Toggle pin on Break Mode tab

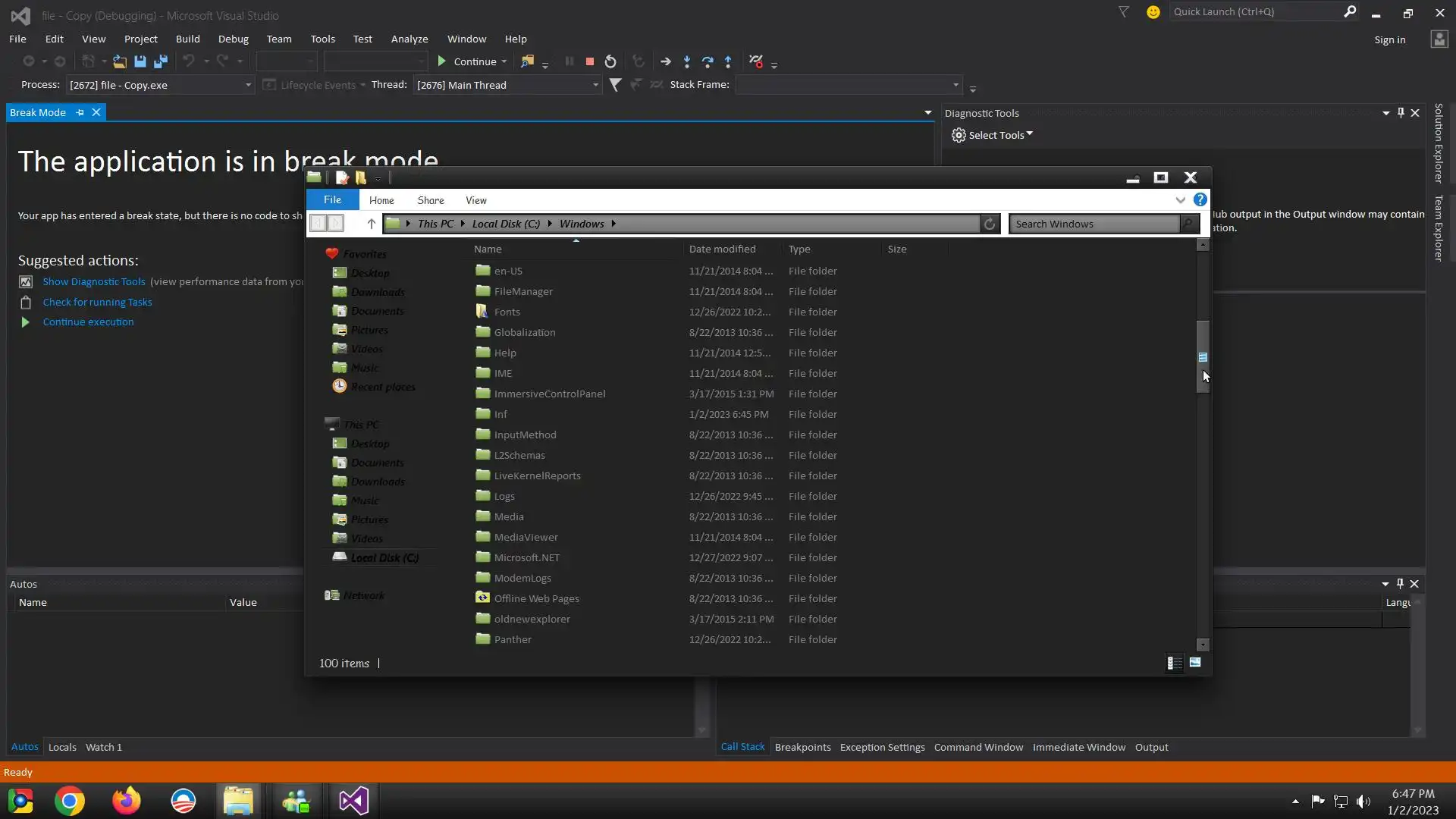coord(80,112)
